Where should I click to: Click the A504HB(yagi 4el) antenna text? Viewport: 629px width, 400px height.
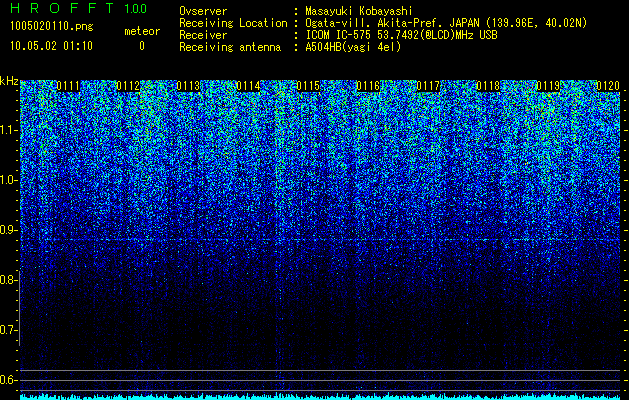coord(353,47)
